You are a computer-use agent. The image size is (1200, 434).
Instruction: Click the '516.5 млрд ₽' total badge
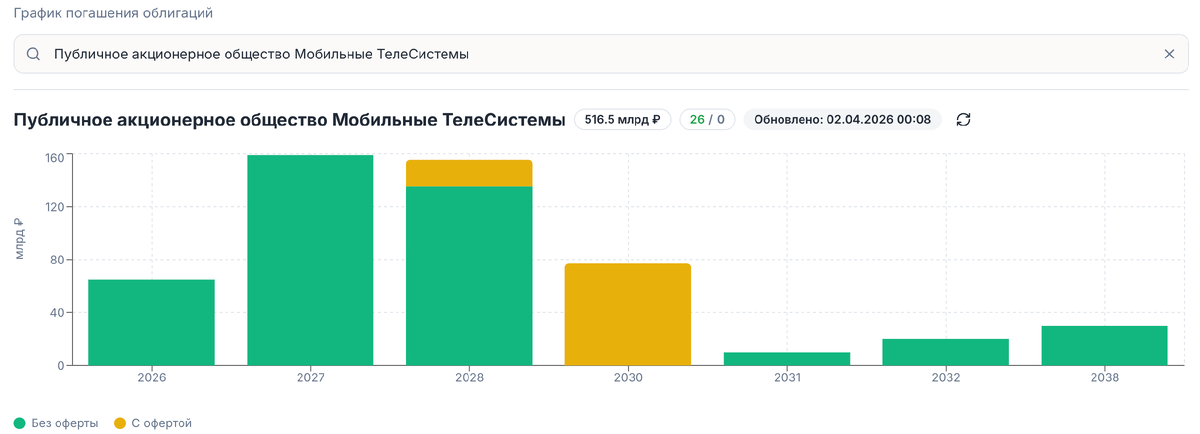coord(622,120)
